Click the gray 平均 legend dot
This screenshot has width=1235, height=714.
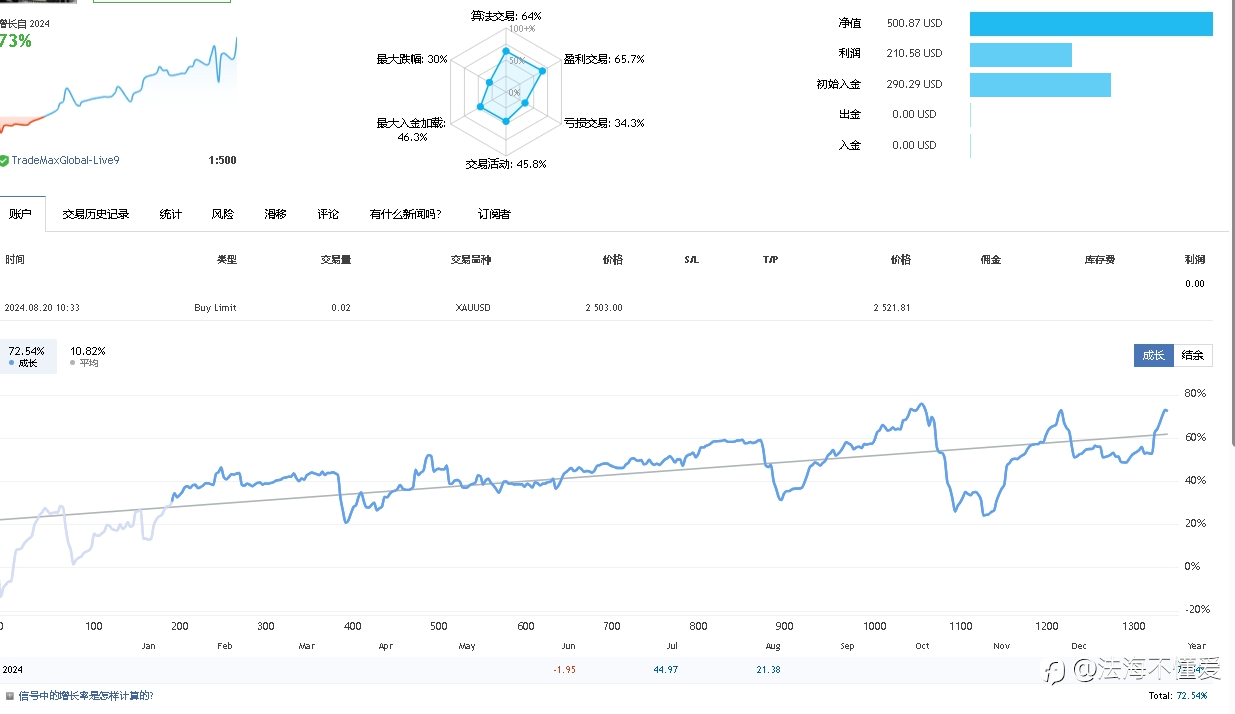coord(73,363)
